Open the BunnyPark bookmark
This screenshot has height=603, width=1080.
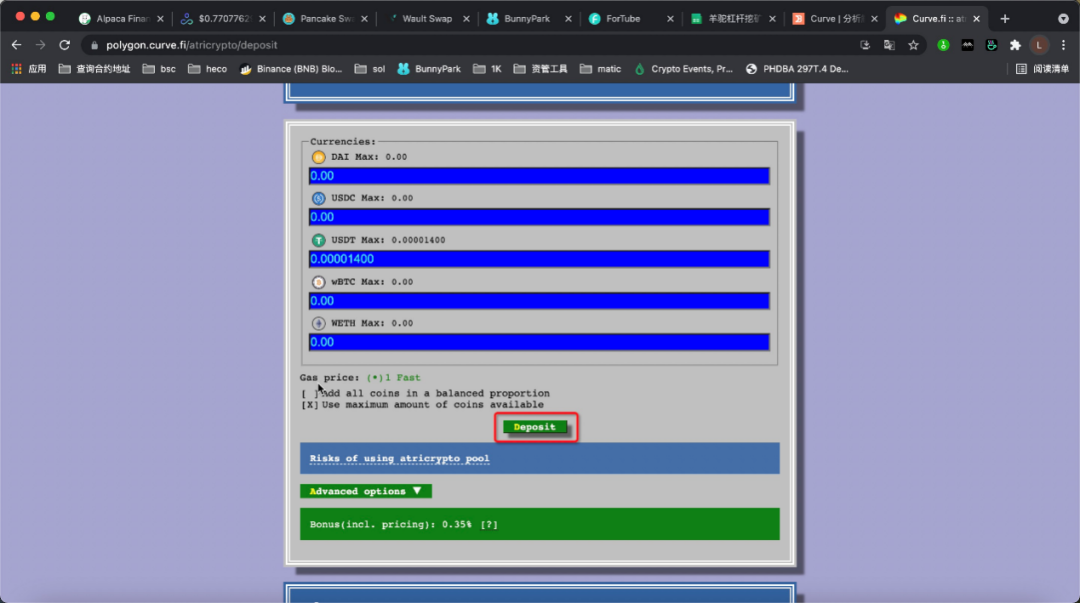pyautogui.click(x=428, y=69)
